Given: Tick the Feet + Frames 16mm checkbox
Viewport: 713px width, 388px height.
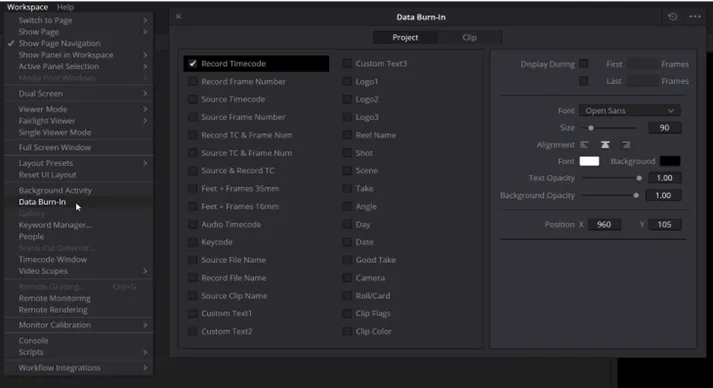Looking at the screenshot, I should pos(192,207).
